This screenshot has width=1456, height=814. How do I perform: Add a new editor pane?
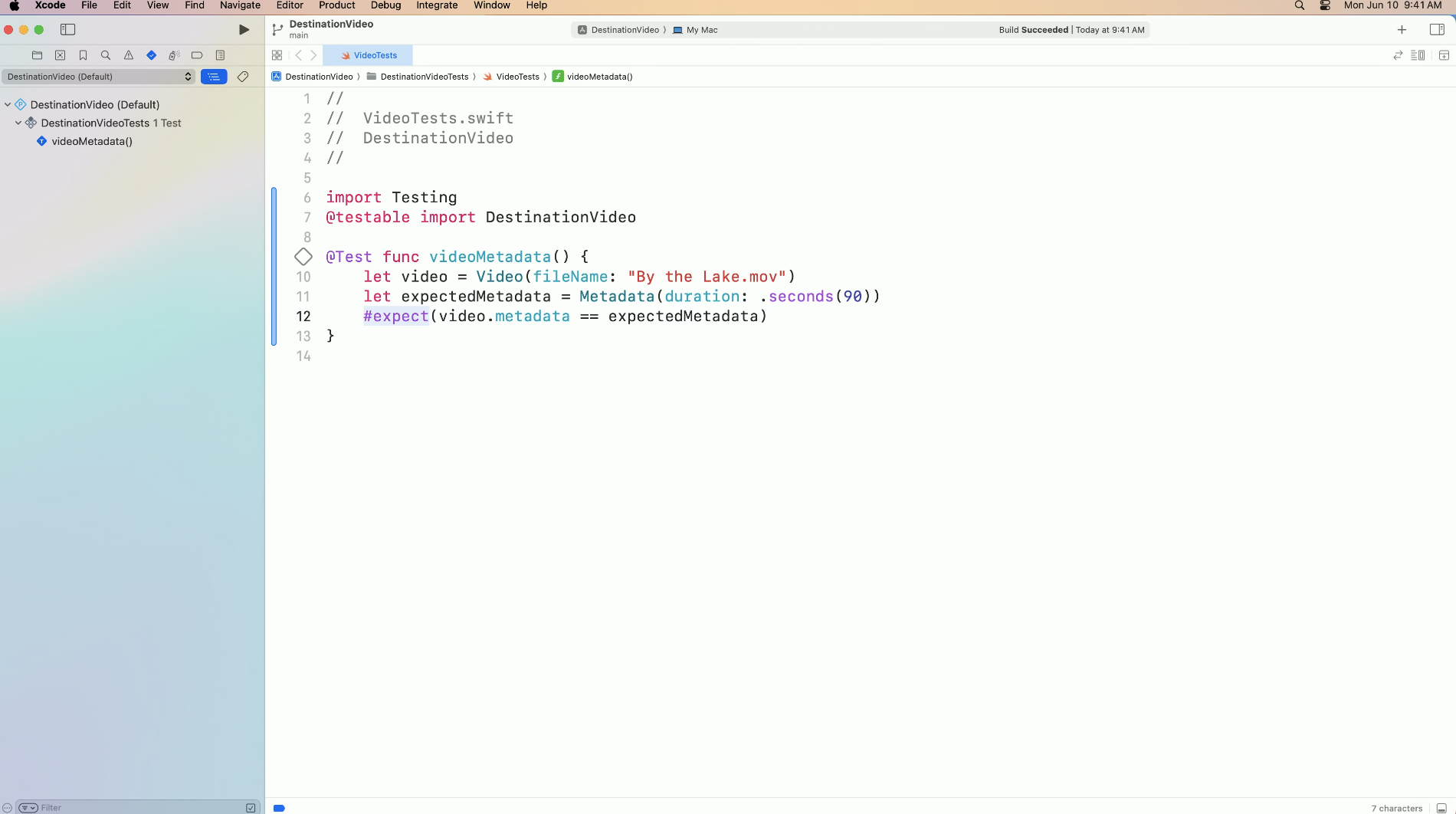(1444, 55)
